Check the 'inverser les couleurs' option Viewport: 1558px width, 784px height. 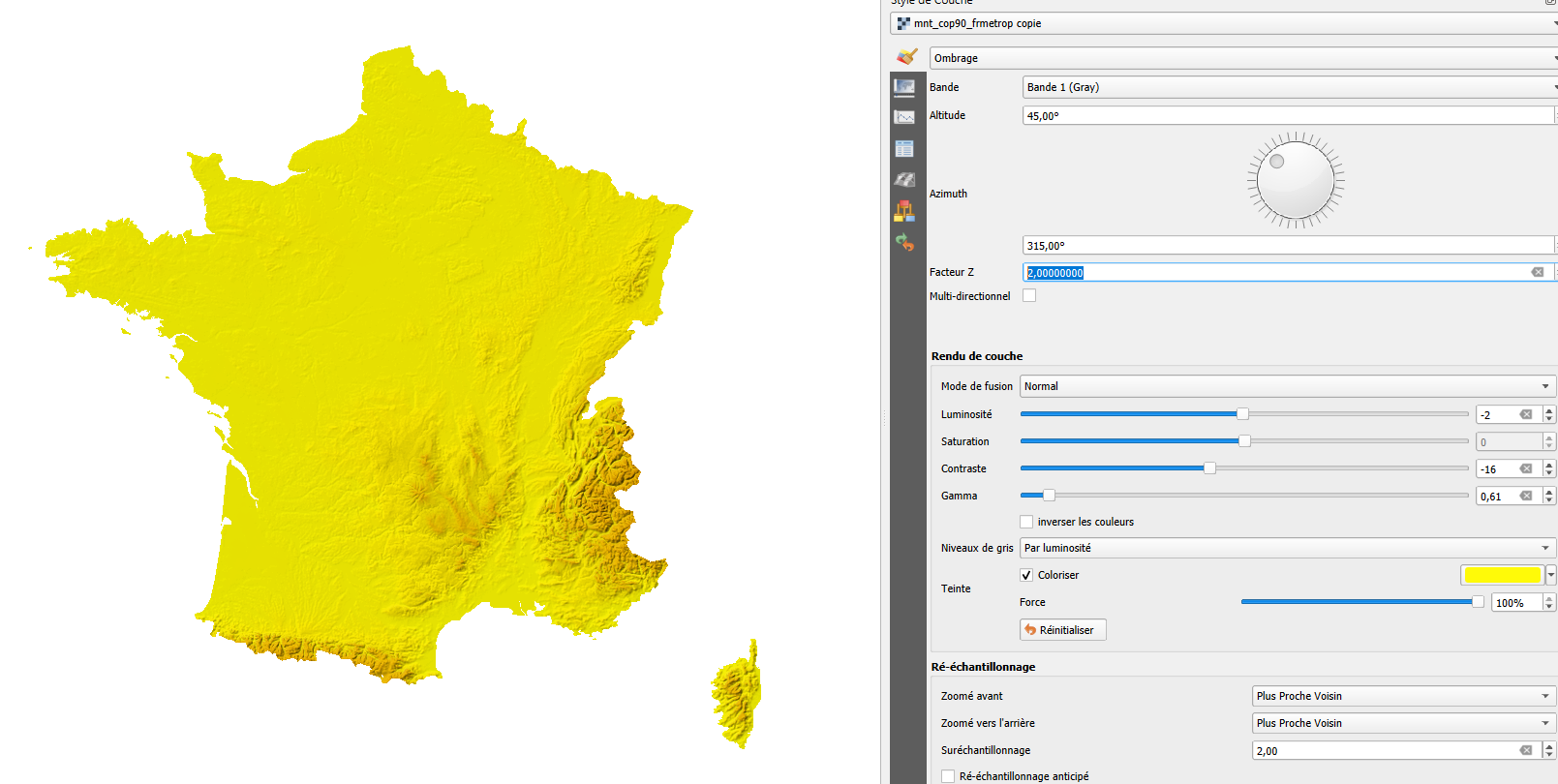pyautogui.click(x=1026, y=522)
